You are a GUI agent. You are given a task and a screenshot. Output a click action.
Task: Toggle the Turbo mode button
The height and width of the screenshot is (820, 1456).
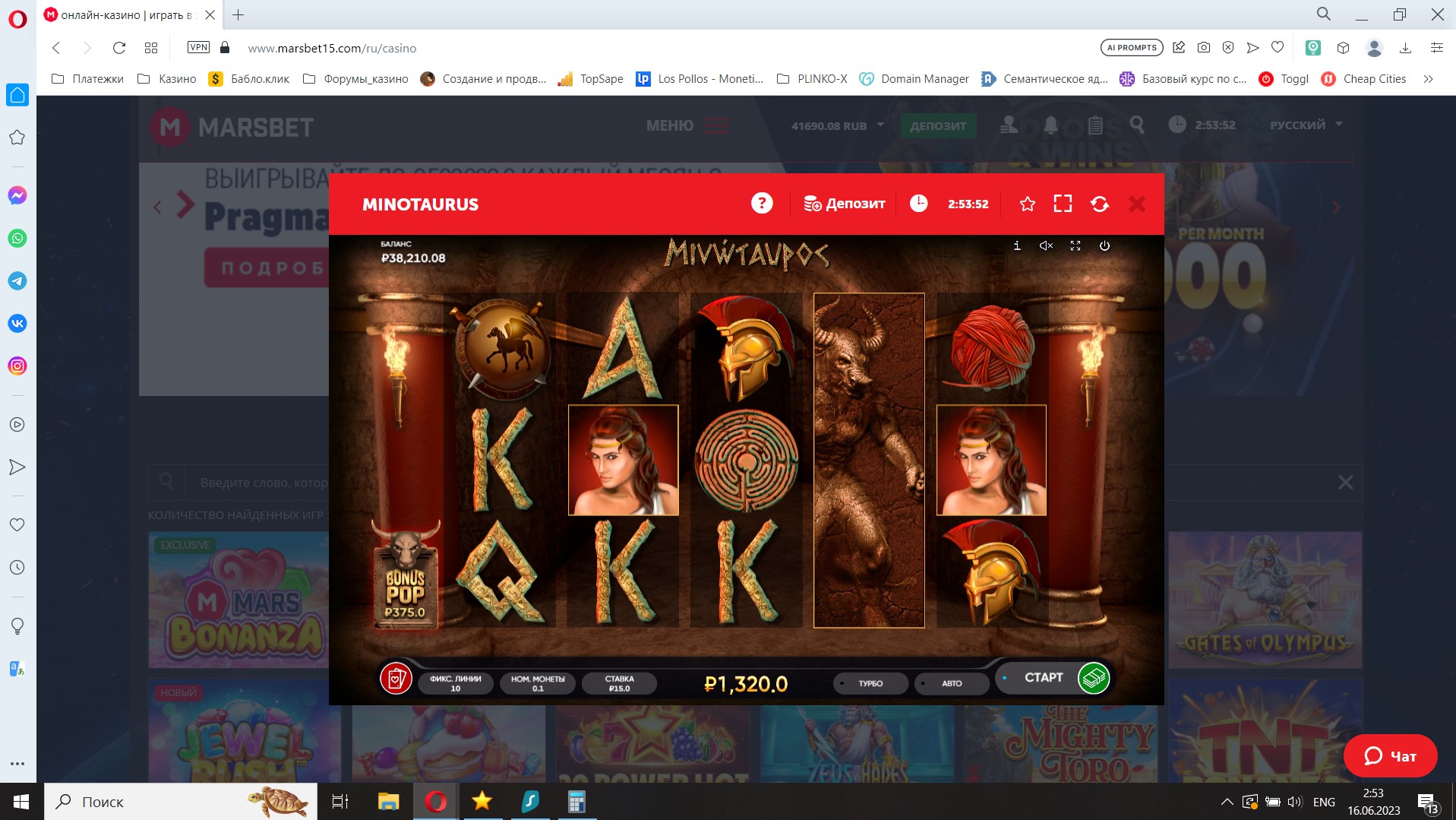point(870,683)
